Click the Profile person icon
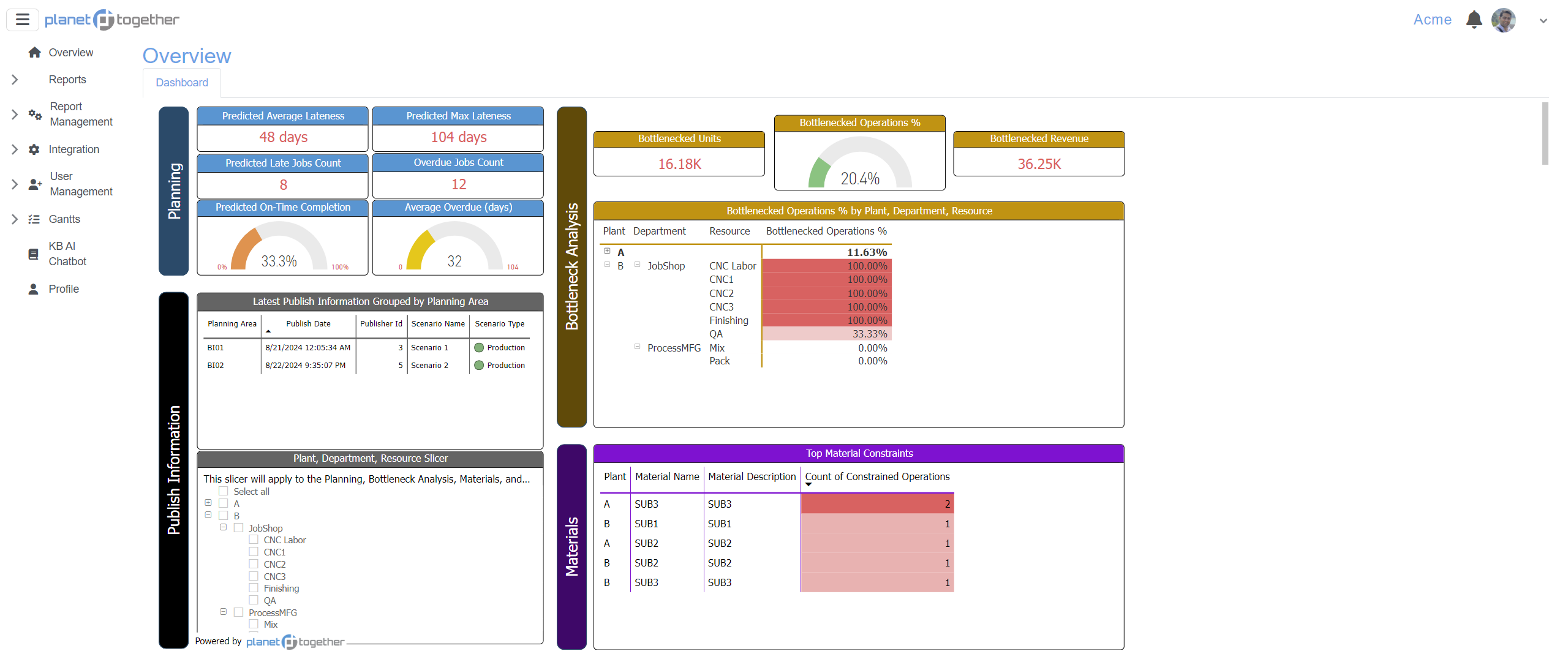This screenshot has height=651, width=1568. [x=34, y=289]
